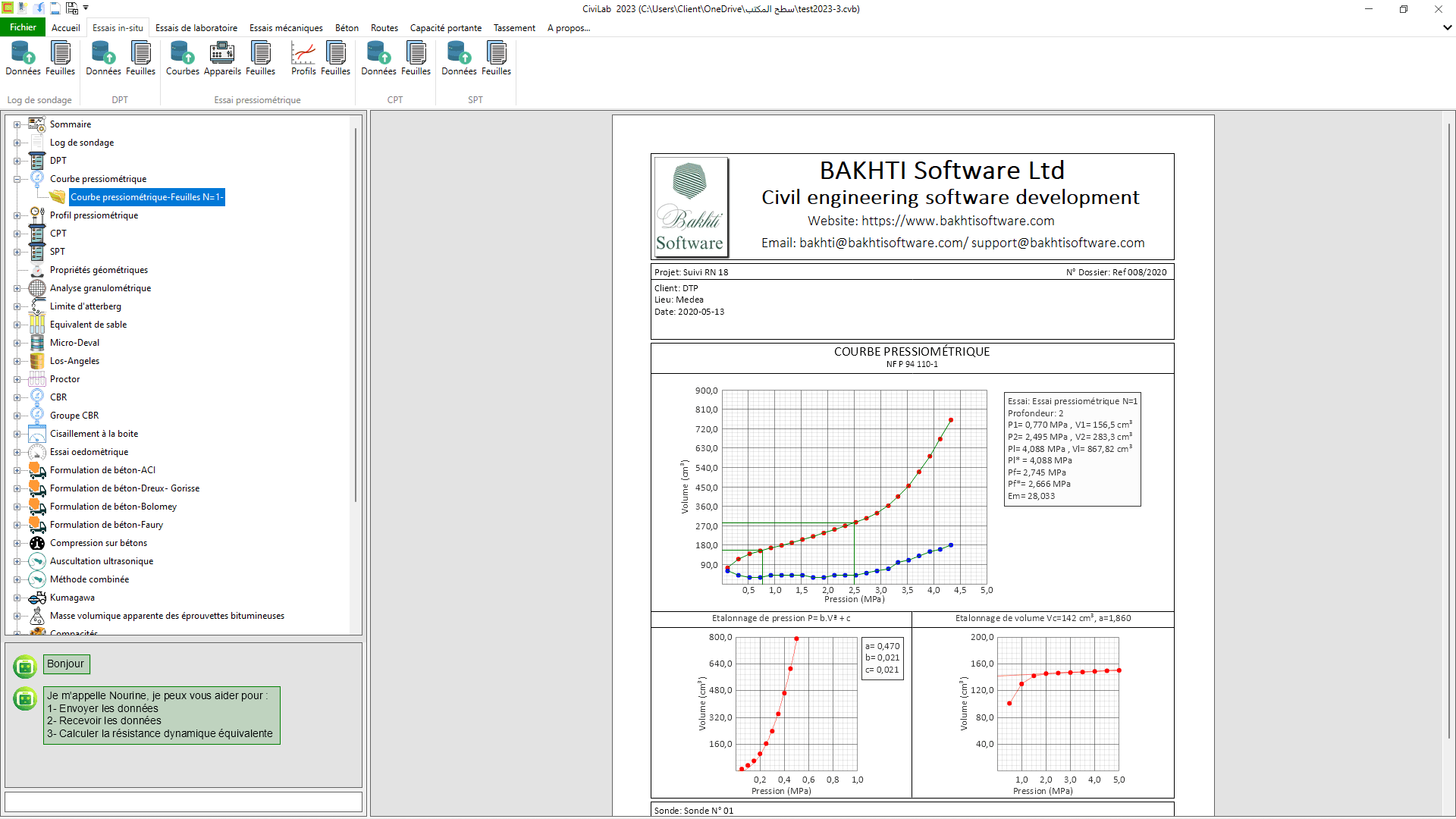Open Données in CPT ribbon group
1456x819 pixels.
click(378, 58)
